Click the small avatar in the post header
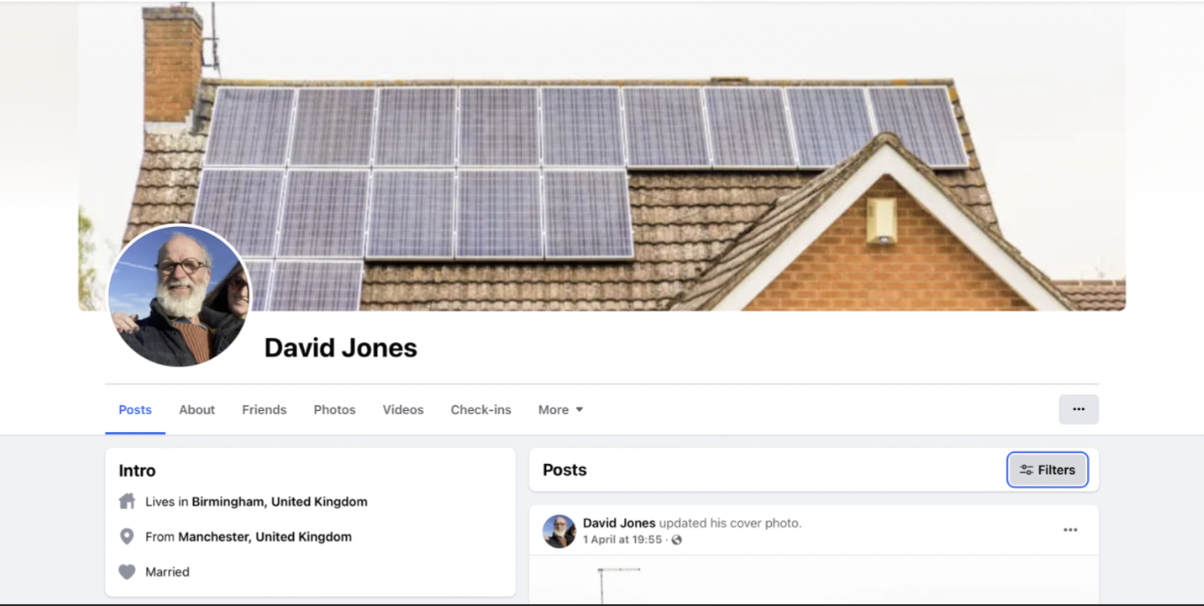 point(559,531)
